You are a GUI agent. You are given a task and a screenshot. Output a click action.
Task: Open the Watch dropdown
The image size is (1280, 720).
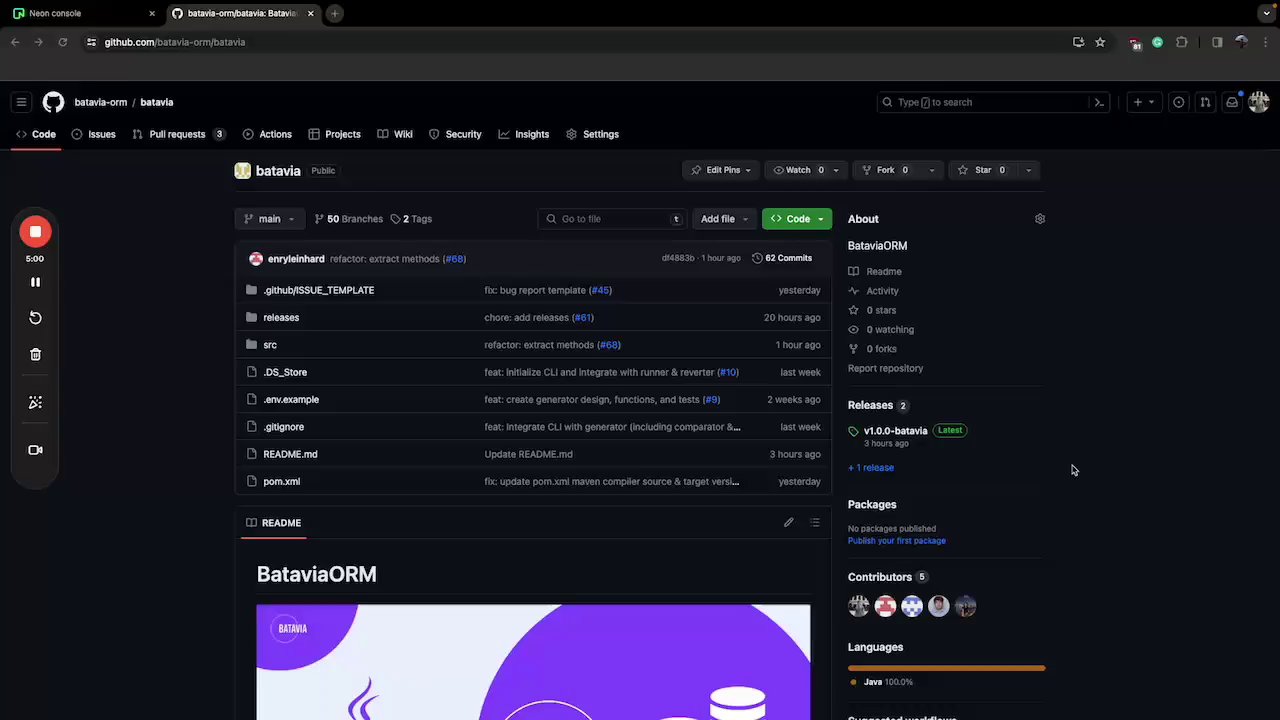(807, 170)
